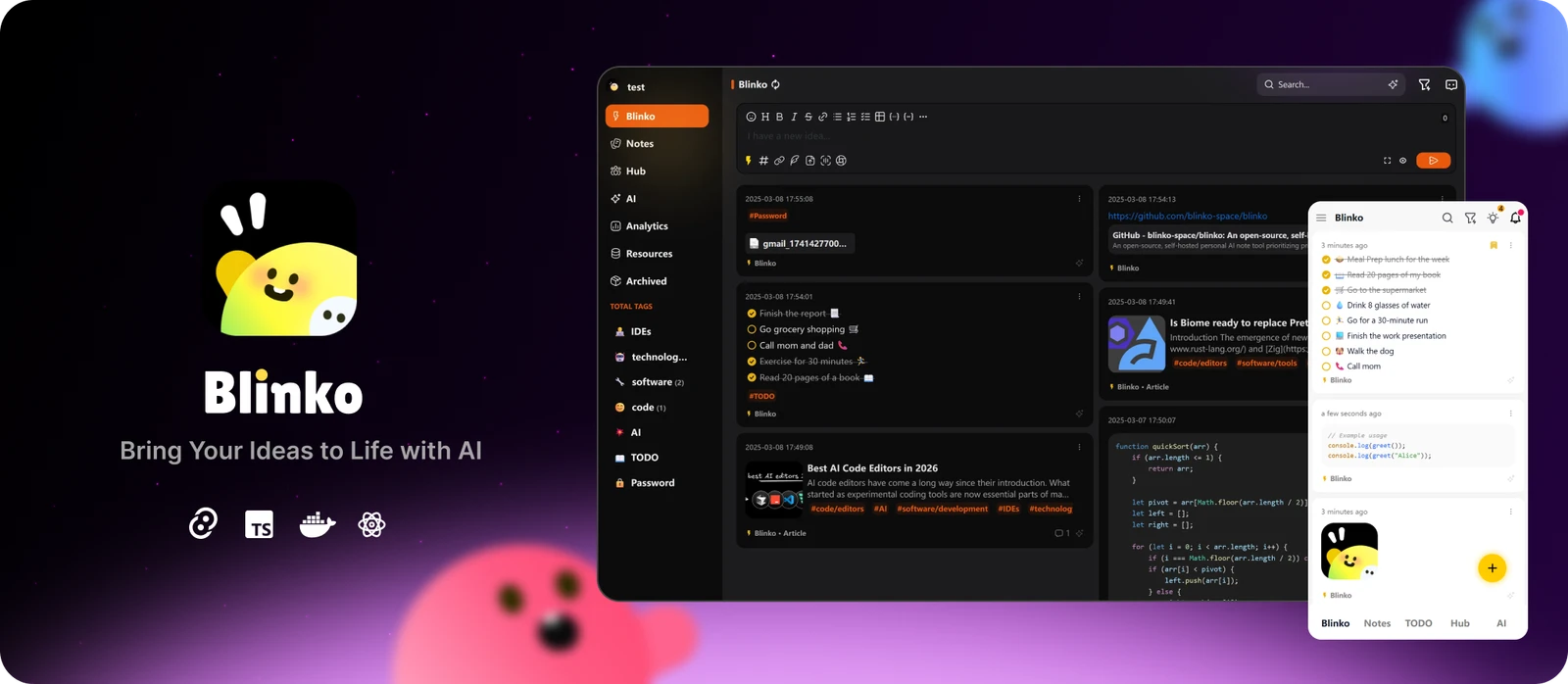This screenshot has height=684, width=1568.
Task: Click the desktop Search field
Action: pos(1333,84)
